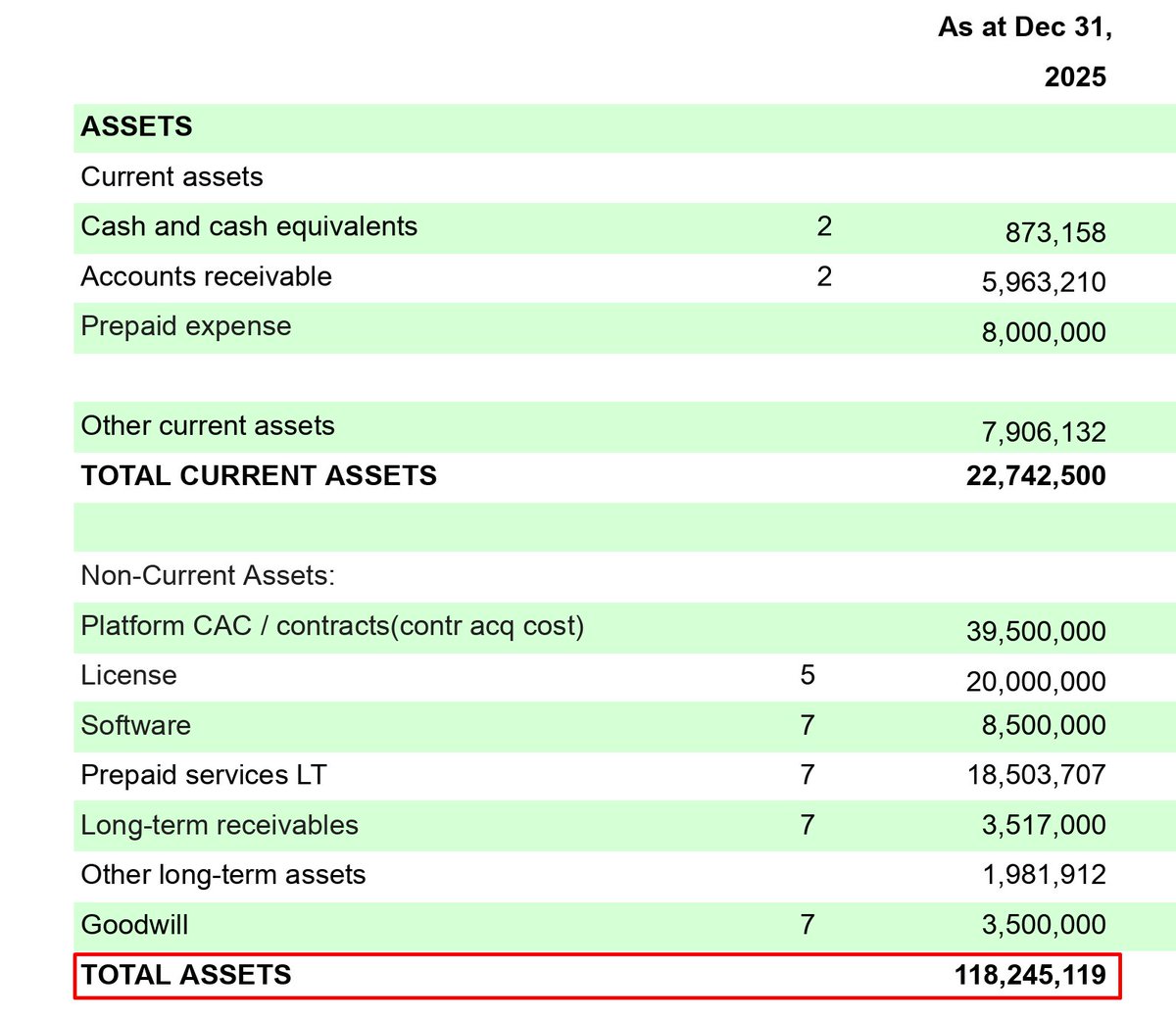Click note number 7 in the Software row

click(808, 725)
